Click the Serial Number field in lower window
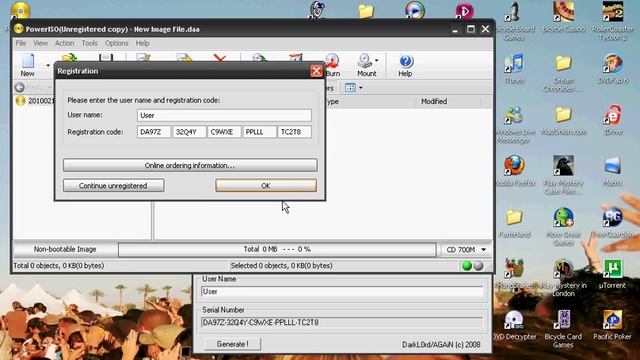This screenshot has height=360, width=640. (342, 322)
